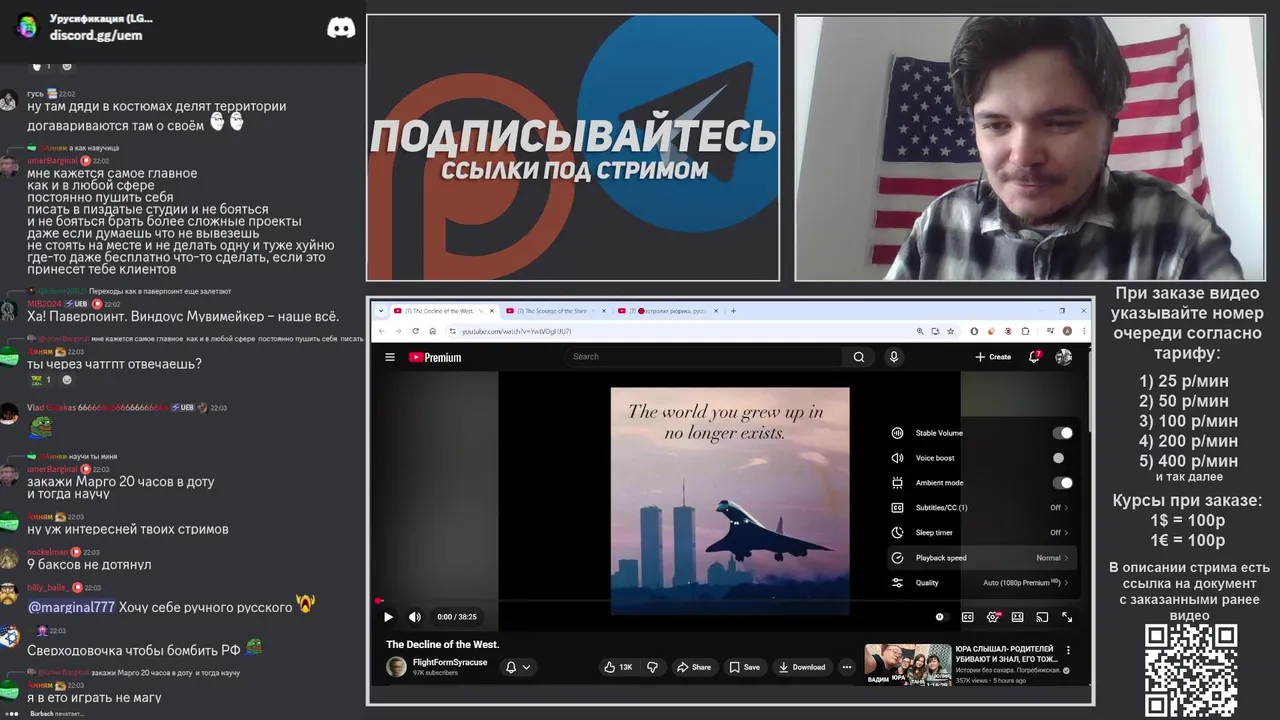Toggle the Voice boost switch

[1062, 458]
